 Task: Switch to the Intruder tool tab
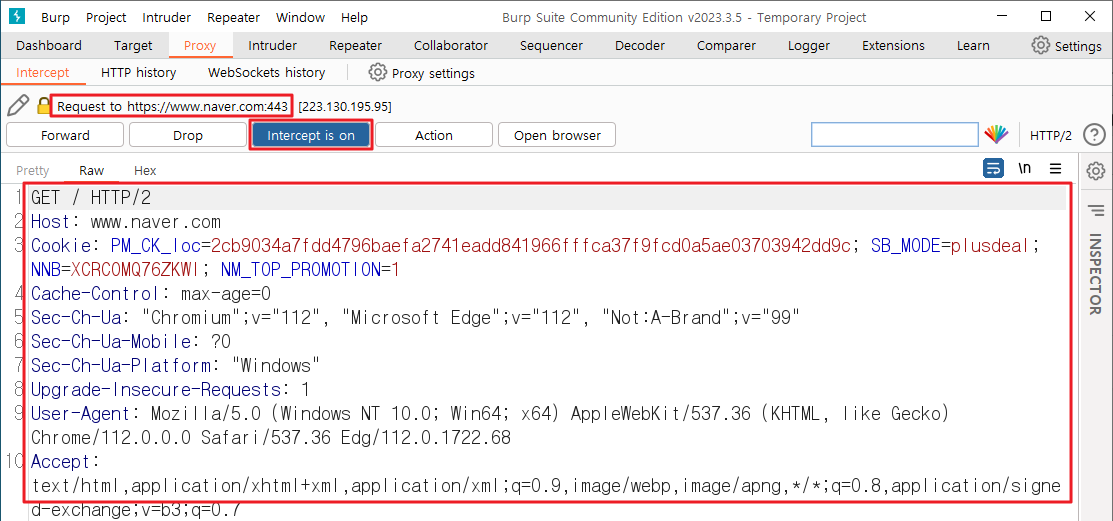pyautogui.click(x=272, y=45)
